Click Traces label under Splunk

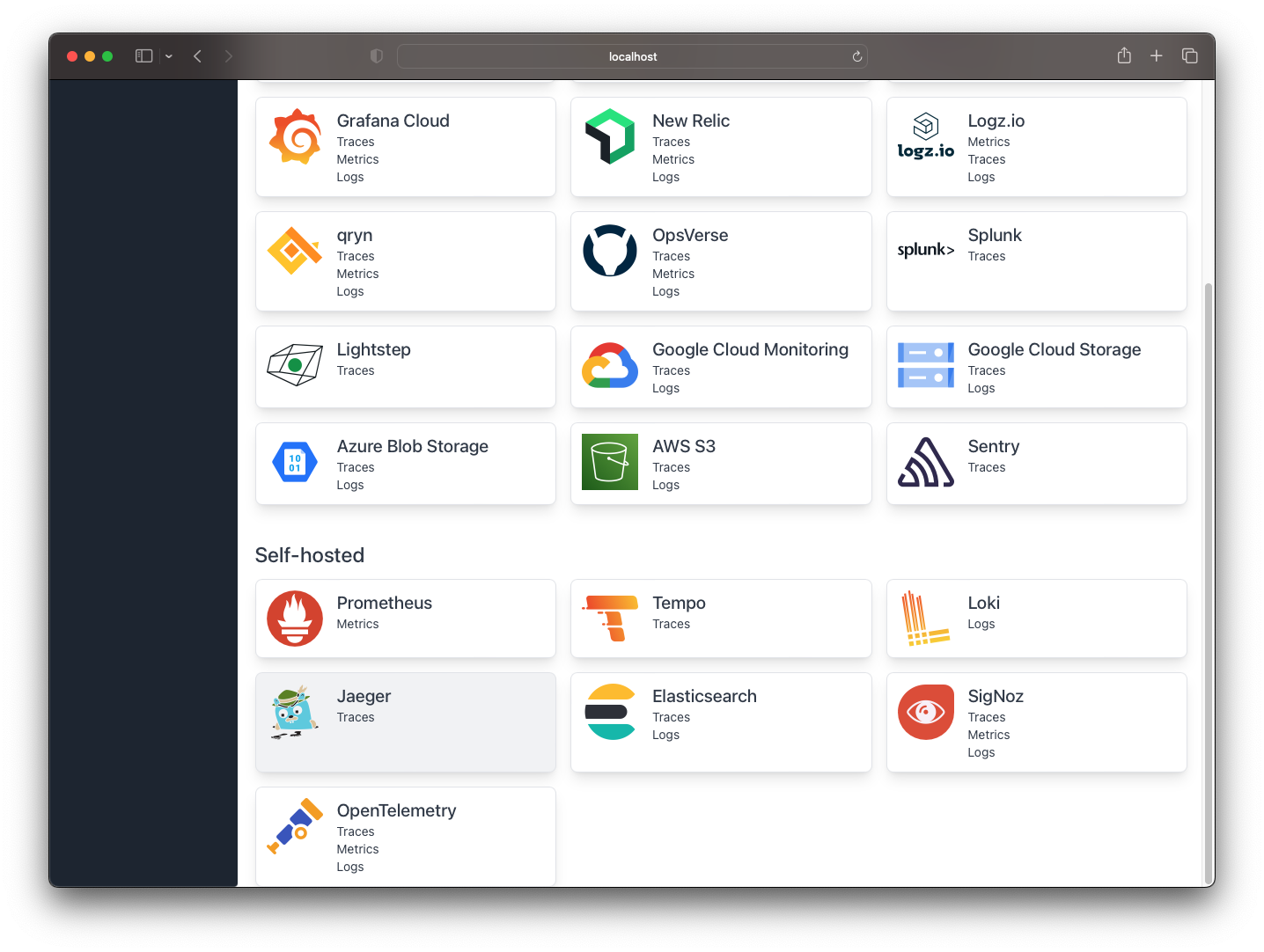click(986, 256)
